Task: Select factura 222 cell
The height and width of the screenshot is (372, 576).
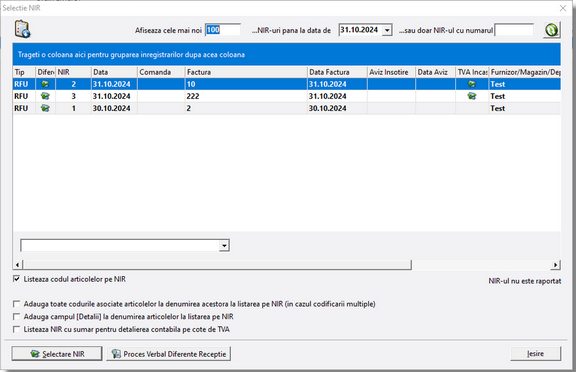Action: tap(246, 96)
